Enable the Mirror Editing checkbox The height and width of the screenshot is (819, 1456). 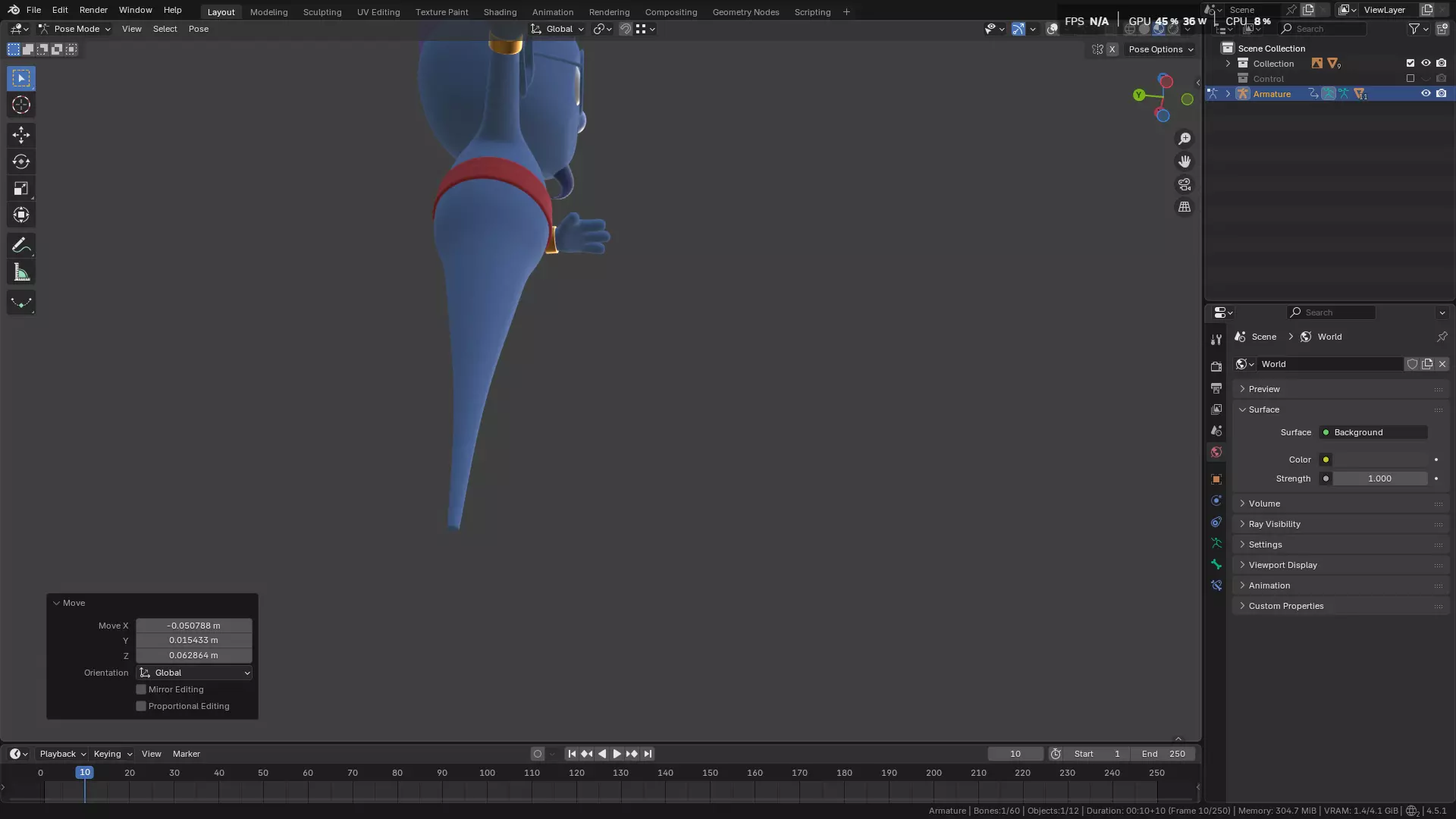[141, 689]
